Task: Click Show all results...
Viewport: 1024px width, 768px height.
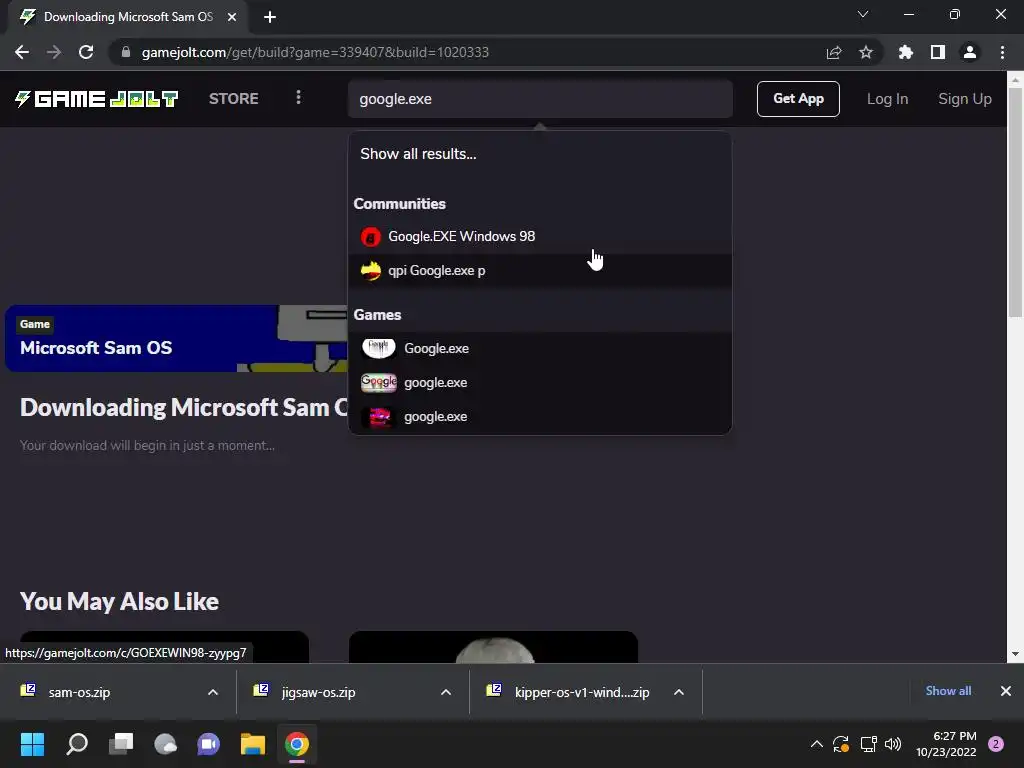Action: tap(418, 153)
